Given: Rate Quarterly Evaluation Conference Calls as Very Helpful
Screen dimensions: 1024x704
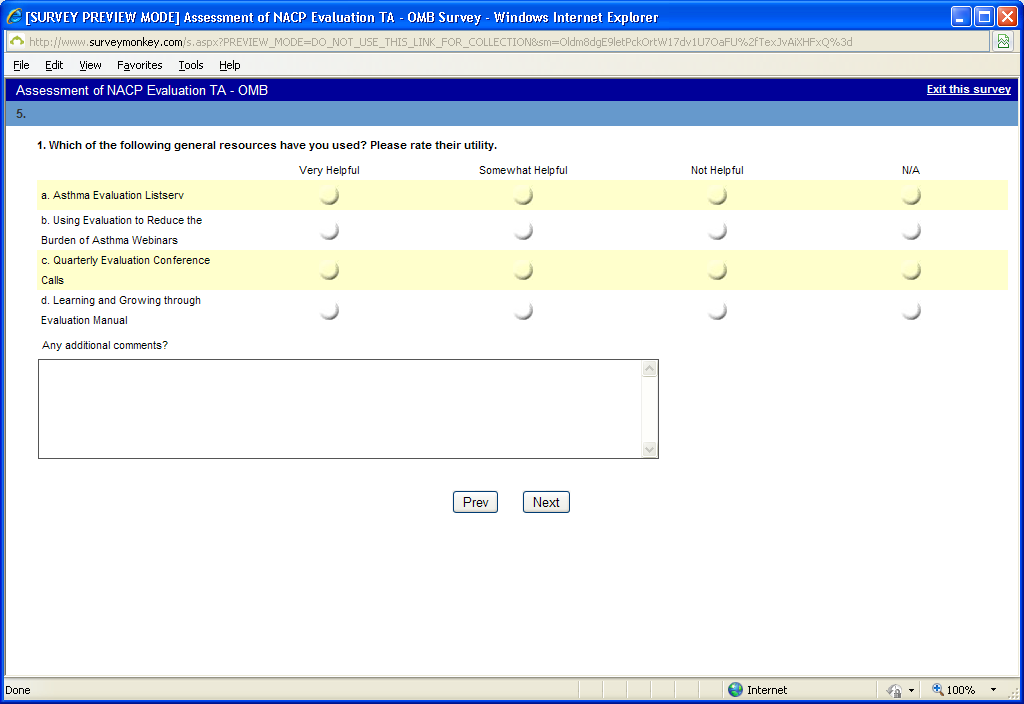Looking at the screenshot, I should 329,270.
